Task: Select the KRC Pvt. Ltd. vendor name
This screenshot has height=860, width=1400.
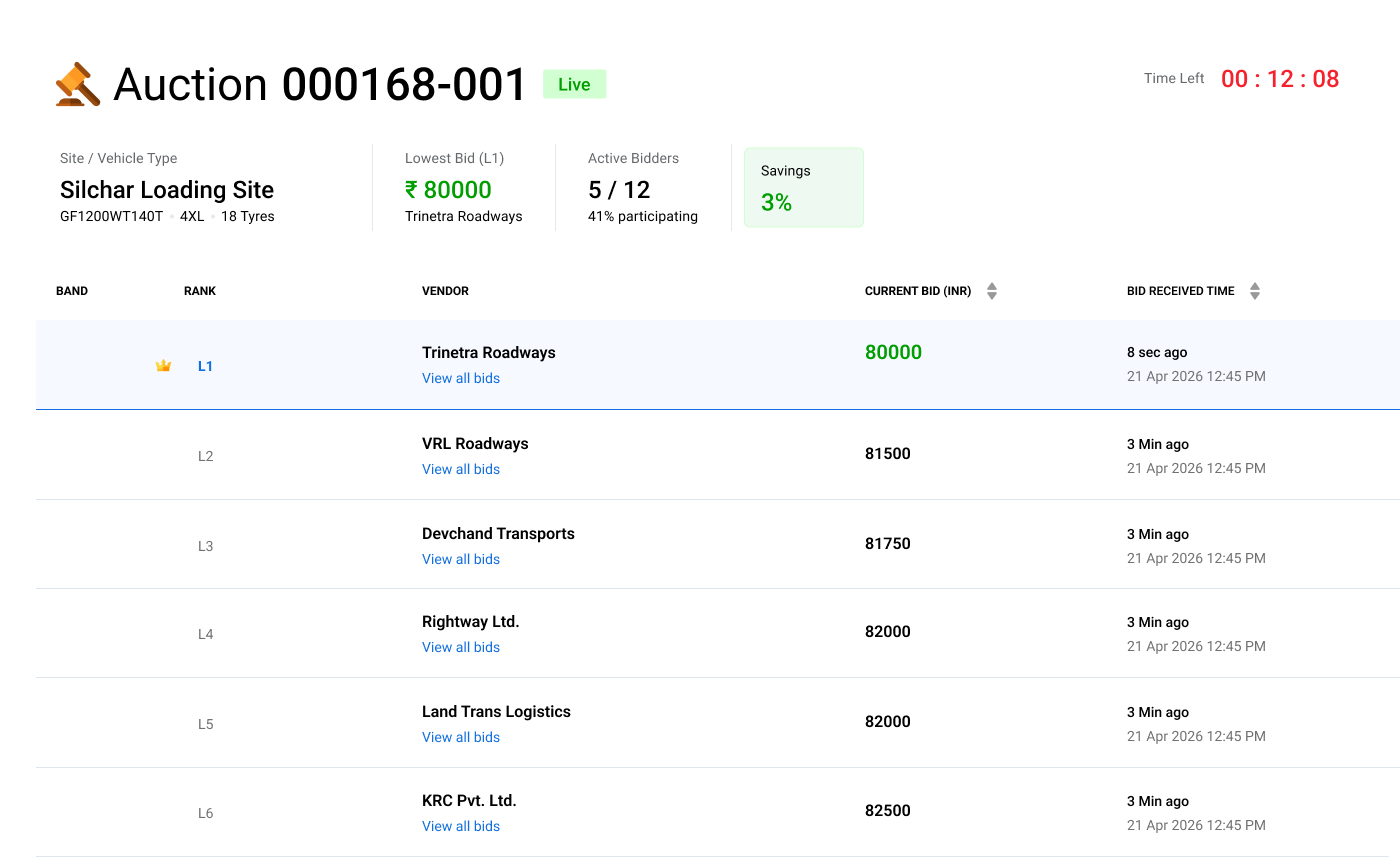Action: tap(469, 800)
